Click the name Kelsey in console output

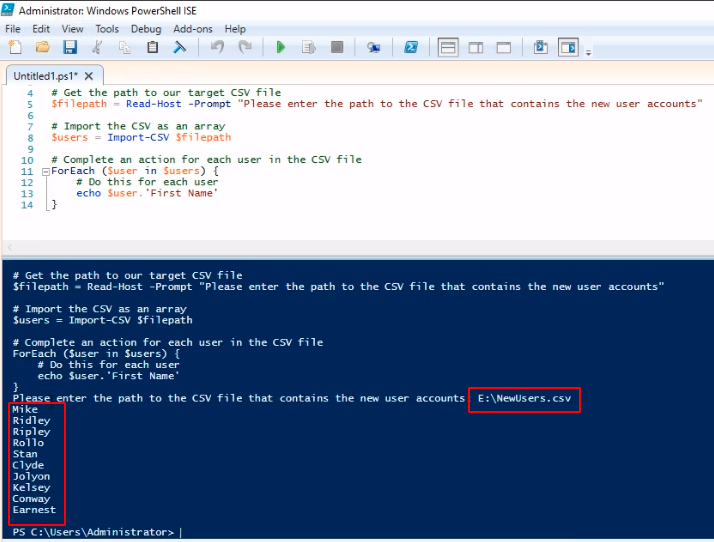coord(31,488)
